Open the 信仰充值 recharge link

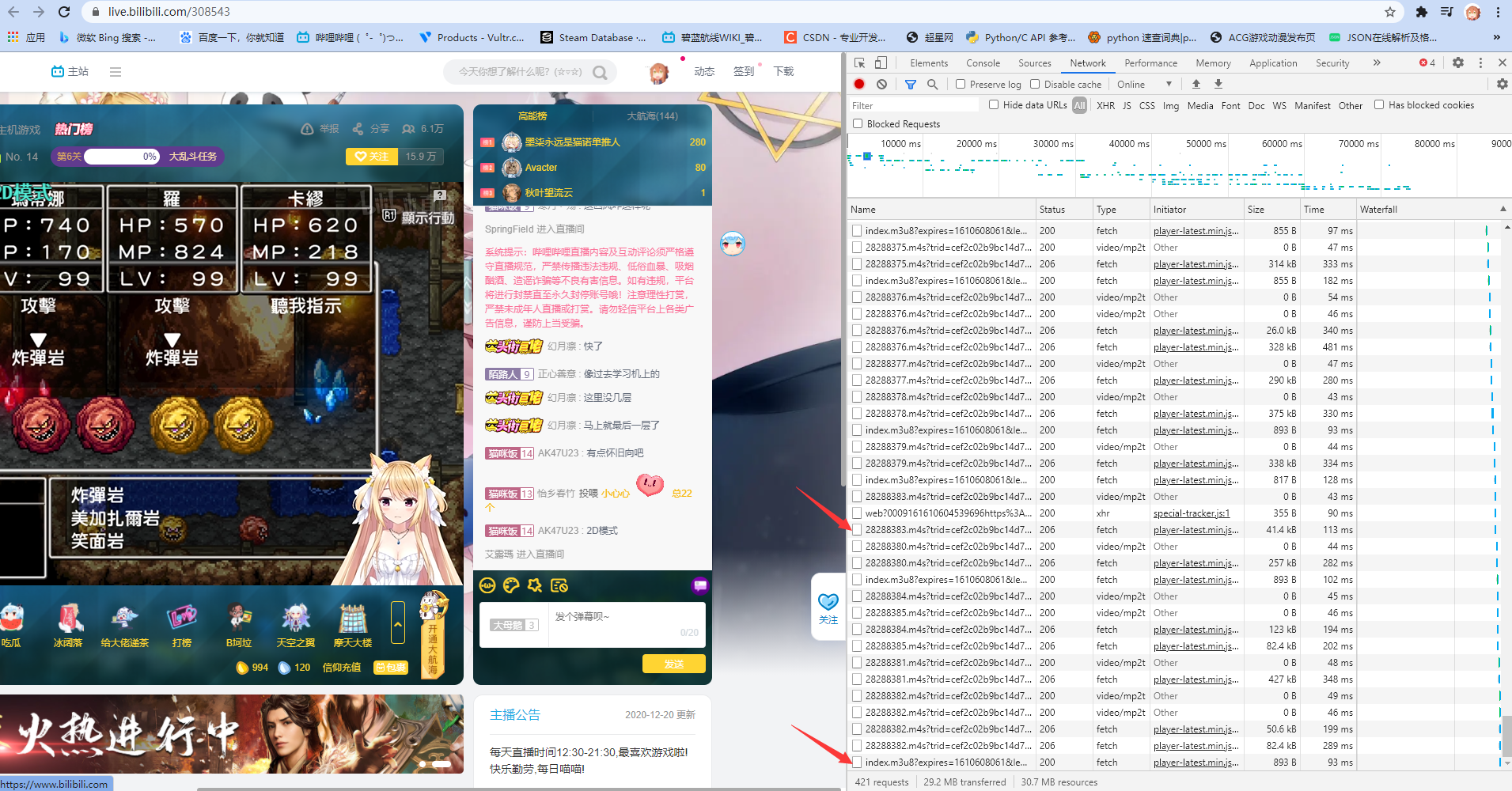click(x=342, y=668)
